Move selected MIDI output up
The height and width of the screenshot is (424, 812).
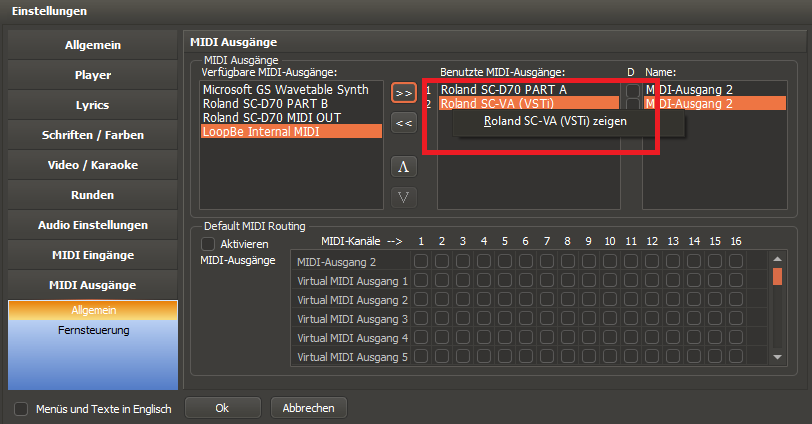[x=404, y=166]
